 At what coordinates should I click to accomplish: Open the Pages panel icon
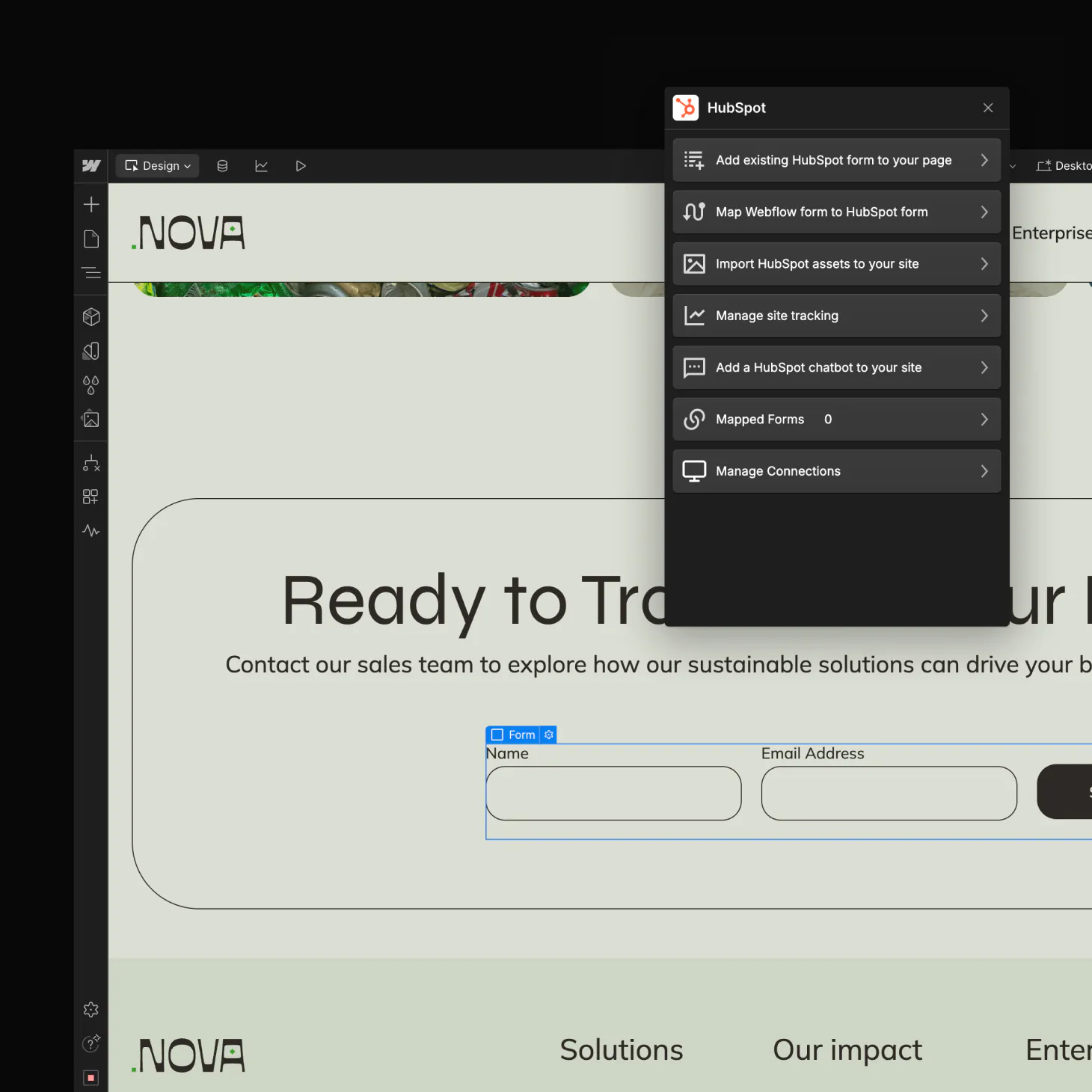pyautogui.click(x=91, y=239)
